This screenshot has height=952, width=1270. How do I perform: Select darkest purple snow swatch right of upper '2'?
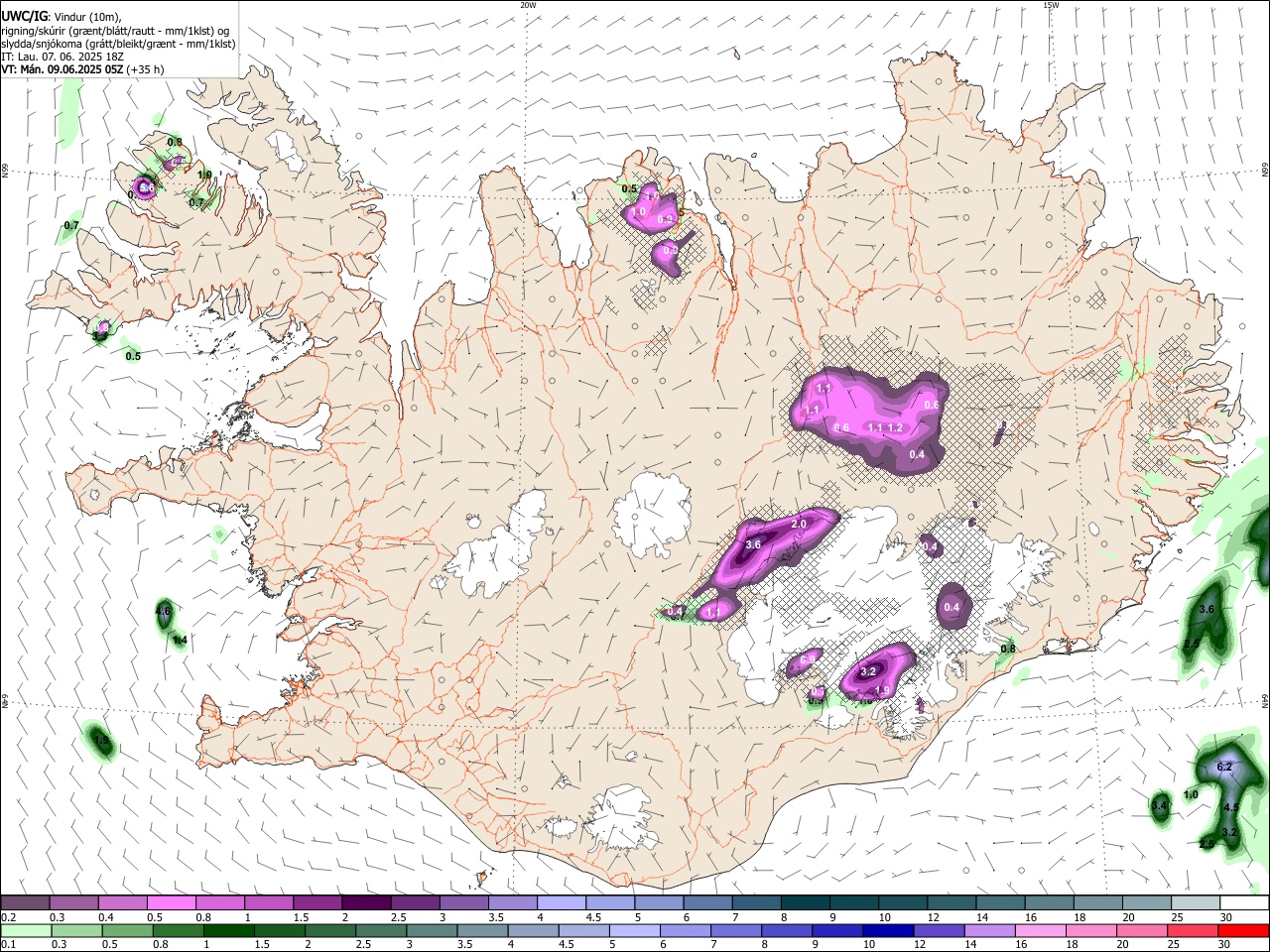[x=366, y=903]
